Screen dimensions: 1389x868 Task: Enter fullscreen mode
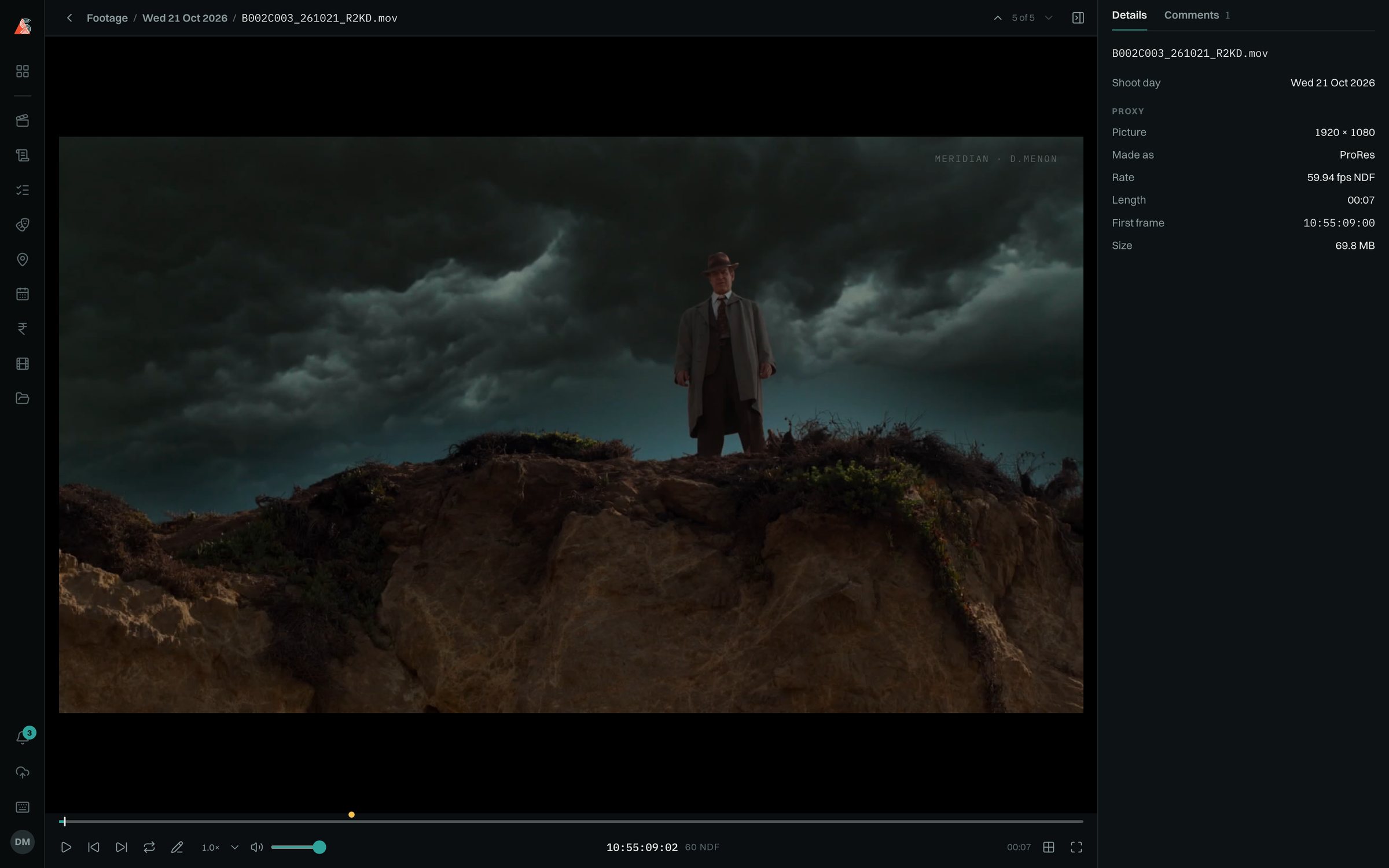click(x=1076, y=847)
